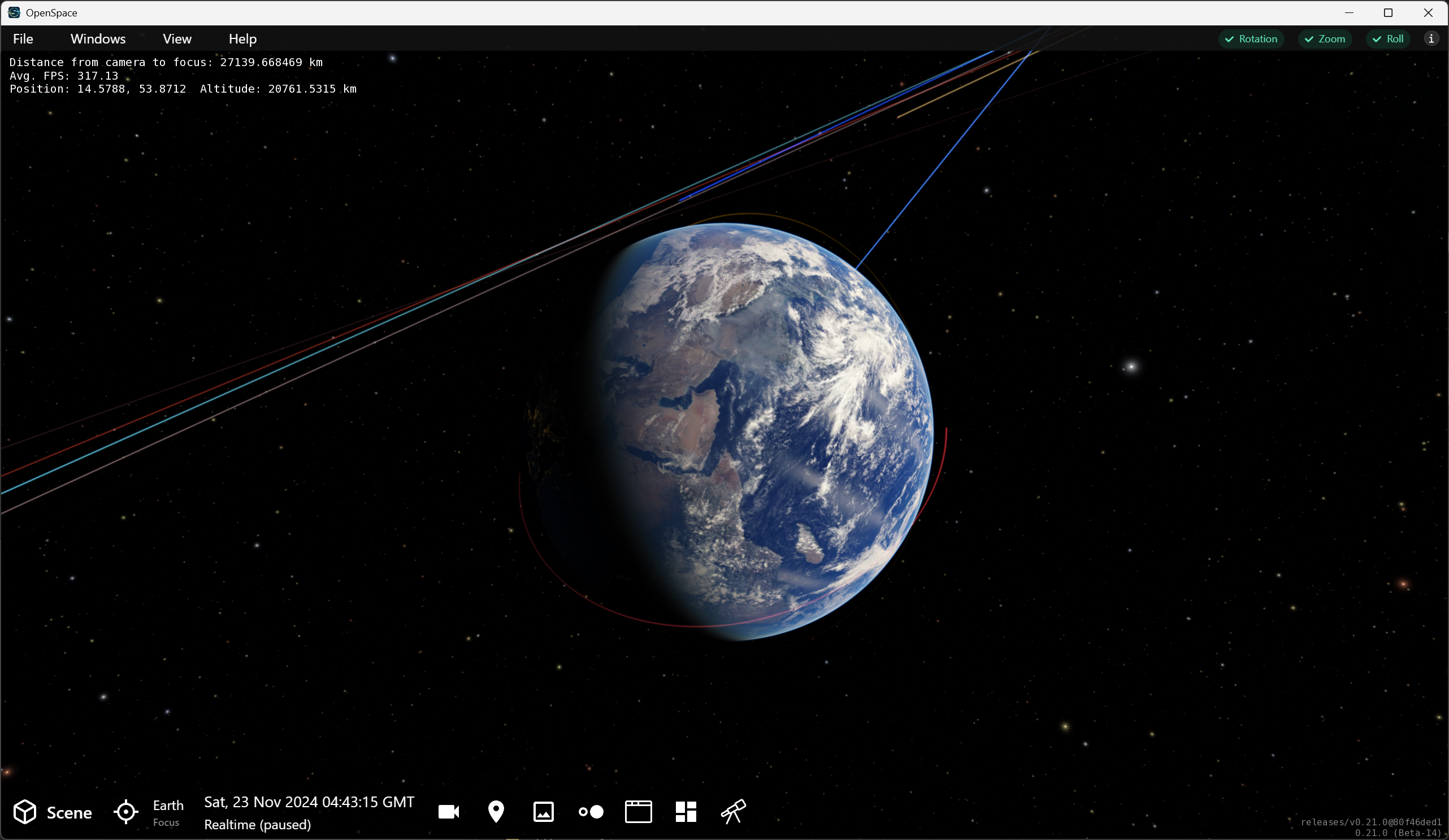This screenshot has height=840, width=1449.
Task: Open the Earth Focus selector
Action: pyautogui.click(x=168, y=812)
